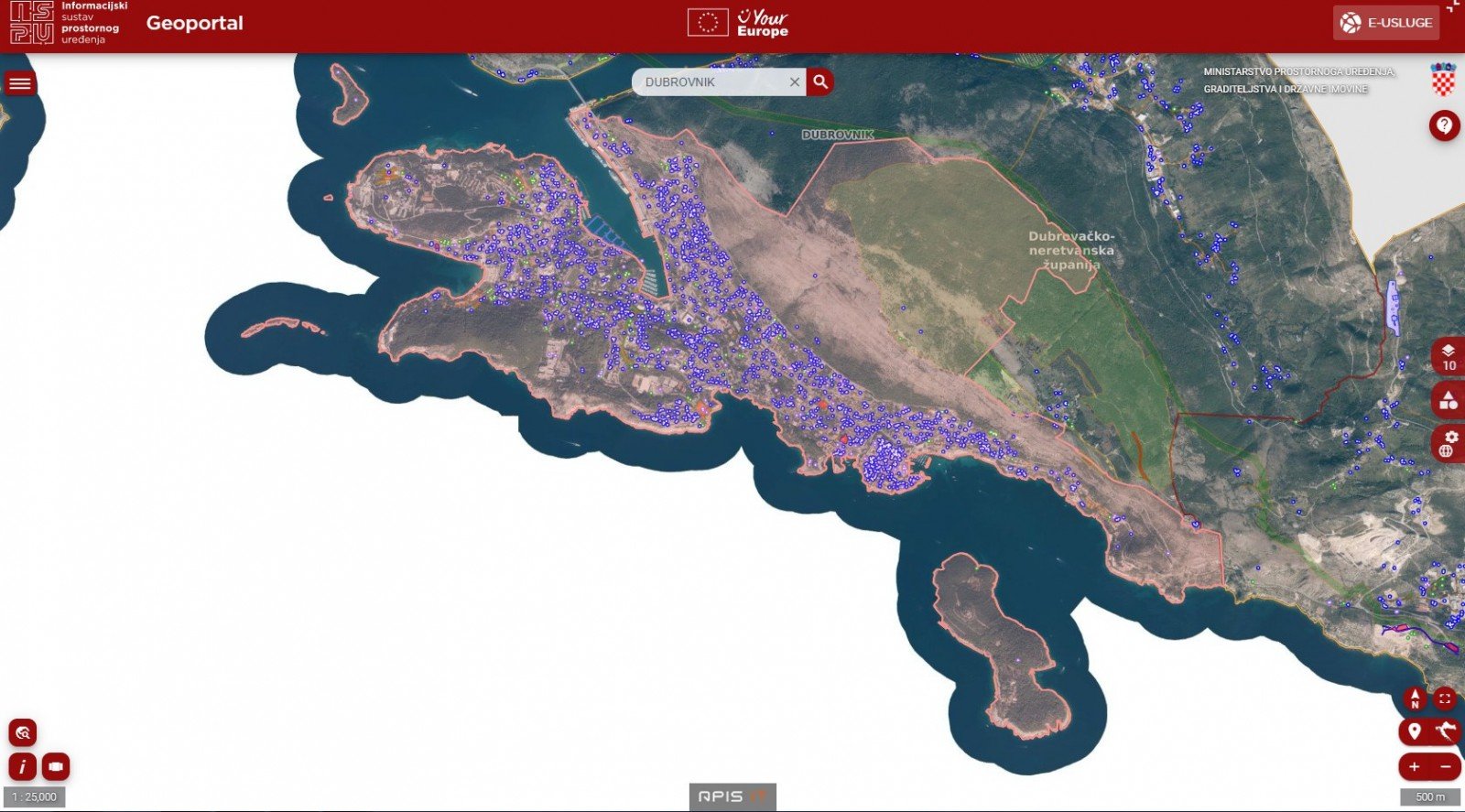Open the layers panel showing 10
1465x812 pixels.
click(1448, 357)
